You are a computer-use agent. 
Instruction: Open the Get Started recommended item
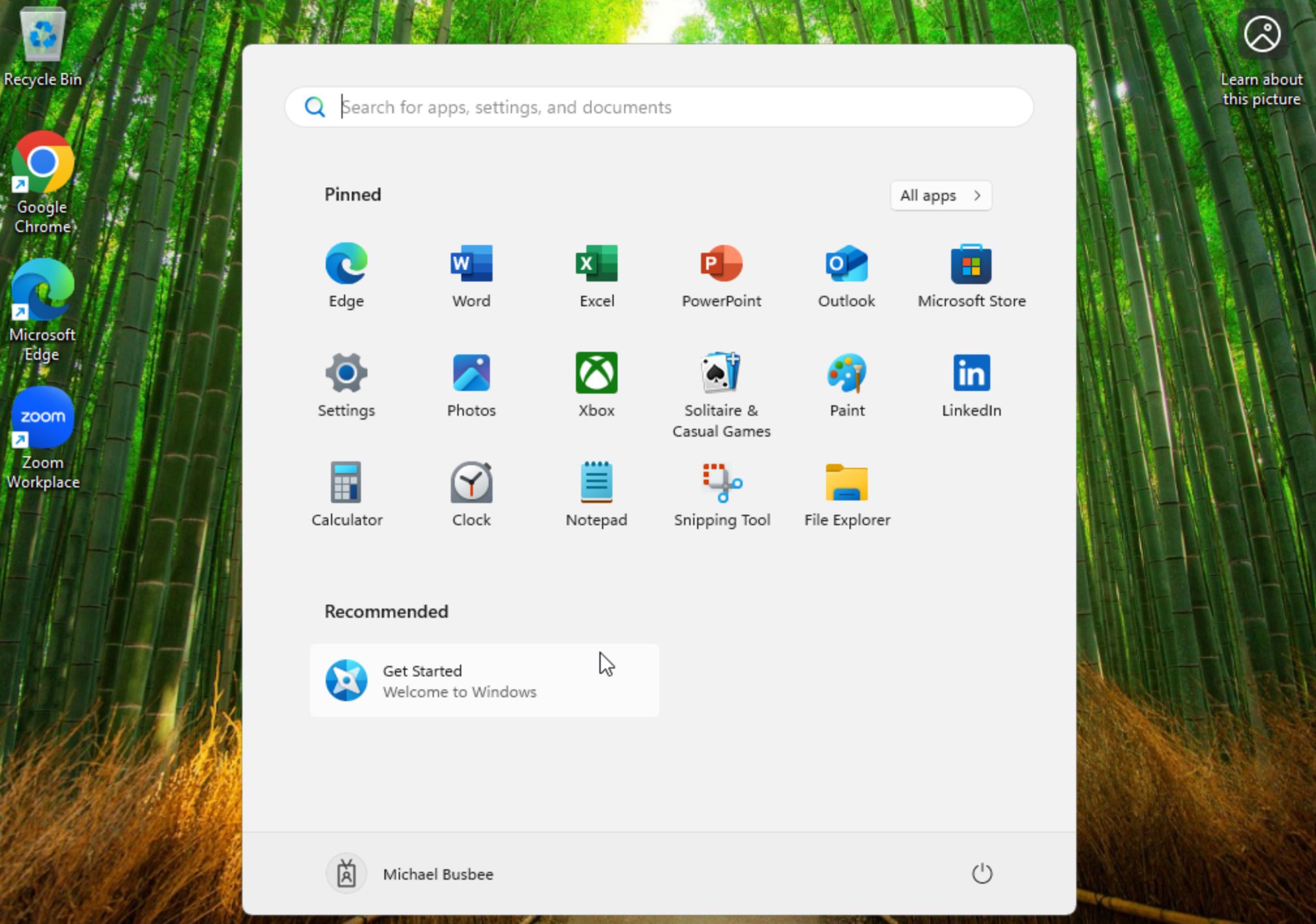[484, 680]
